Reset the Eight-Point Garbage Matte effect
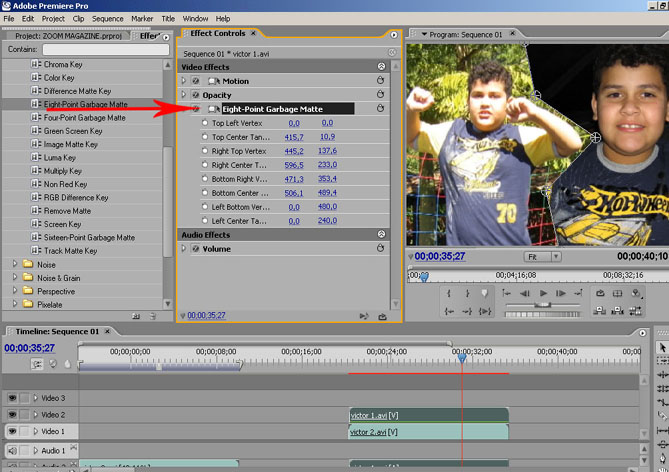The width and height of the screenshot is (669, 472). pos(381,108)
